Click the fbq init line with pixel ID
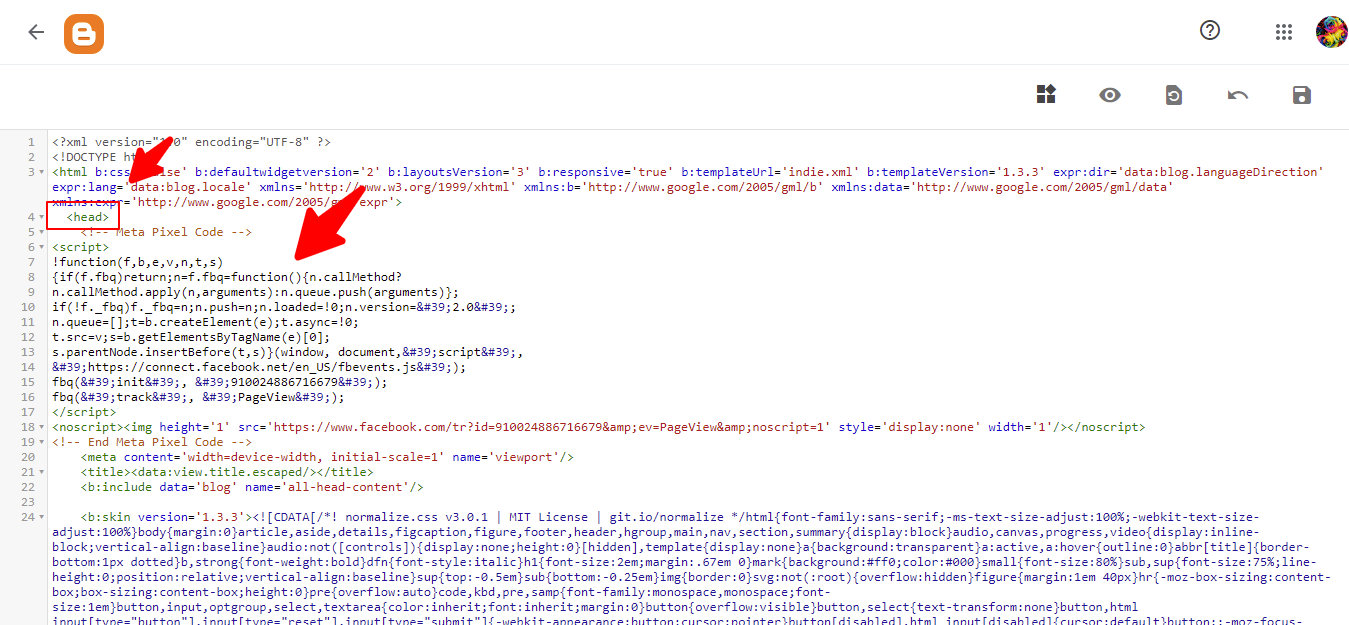This screenshot has height=625, width=1349. click(219, 382)
